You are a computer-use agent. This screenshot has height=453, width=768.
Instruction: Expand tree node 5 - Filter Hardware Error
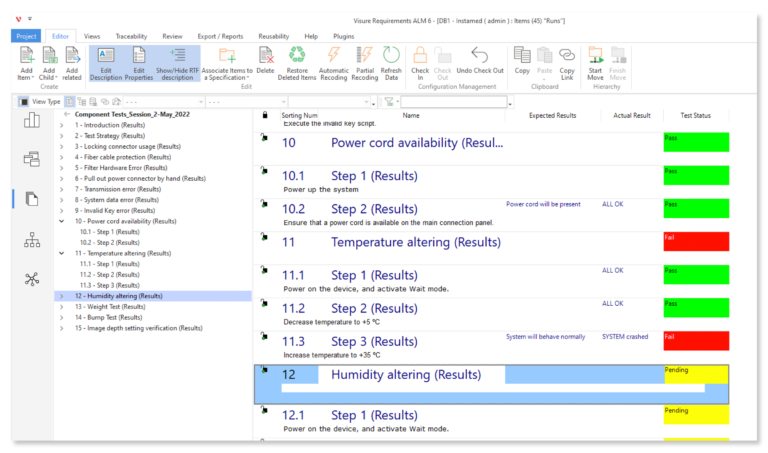62,168
